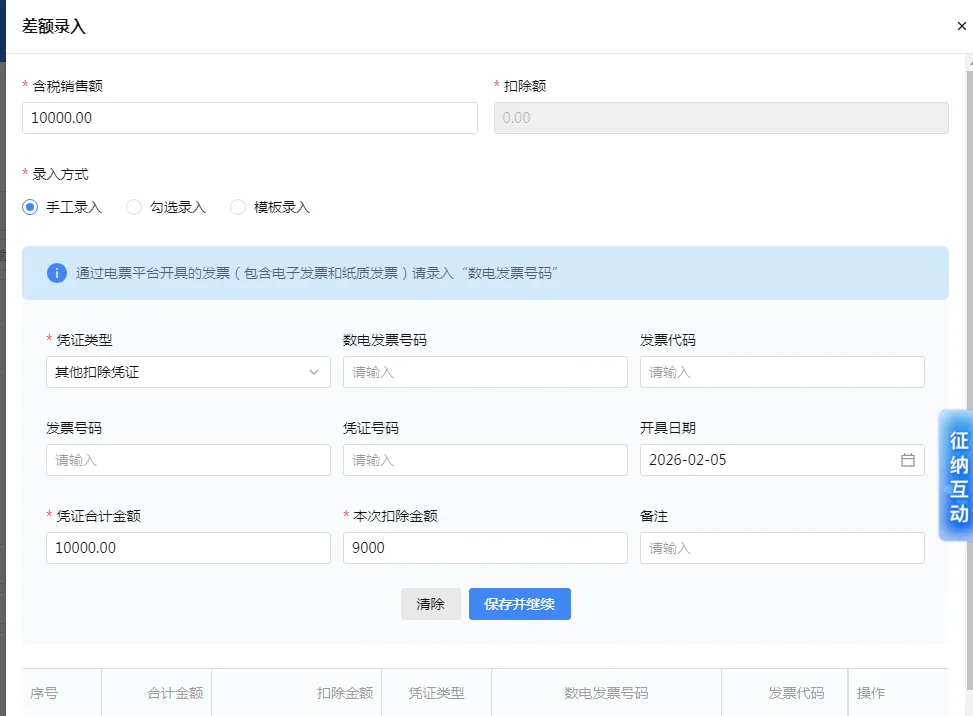Click the 发票代码 input field
The width and height of the screenshot is (973, 716).
(x=782, y=372)
